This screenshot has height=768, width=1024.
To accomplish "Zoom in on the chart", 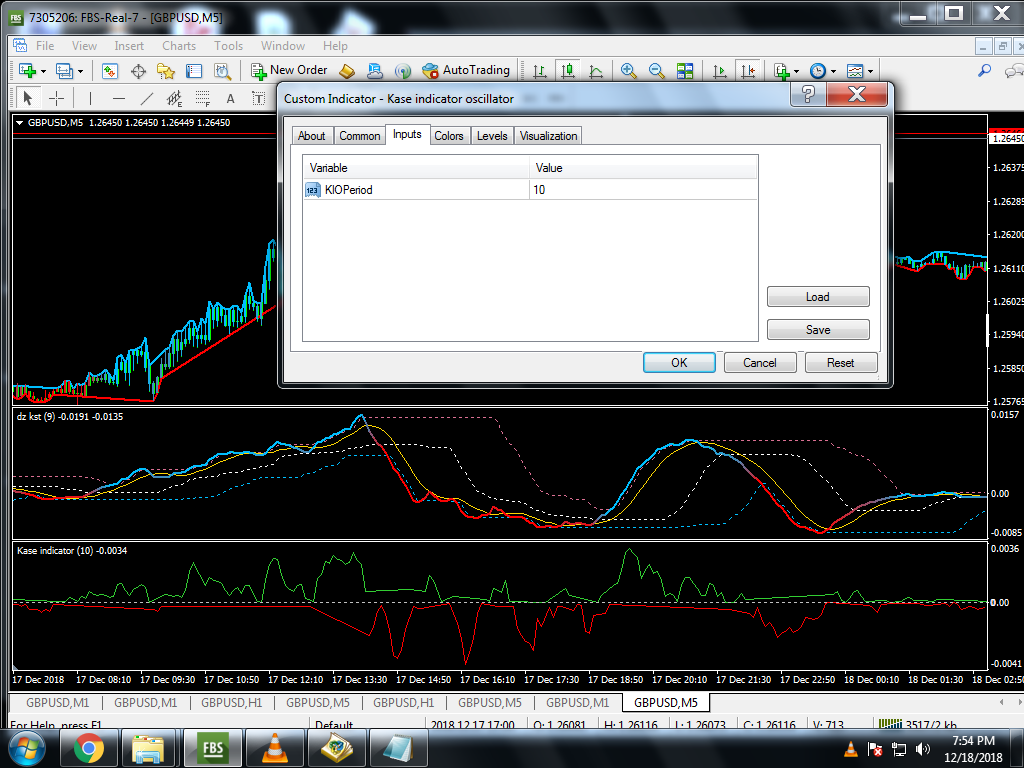I will 629,71.
